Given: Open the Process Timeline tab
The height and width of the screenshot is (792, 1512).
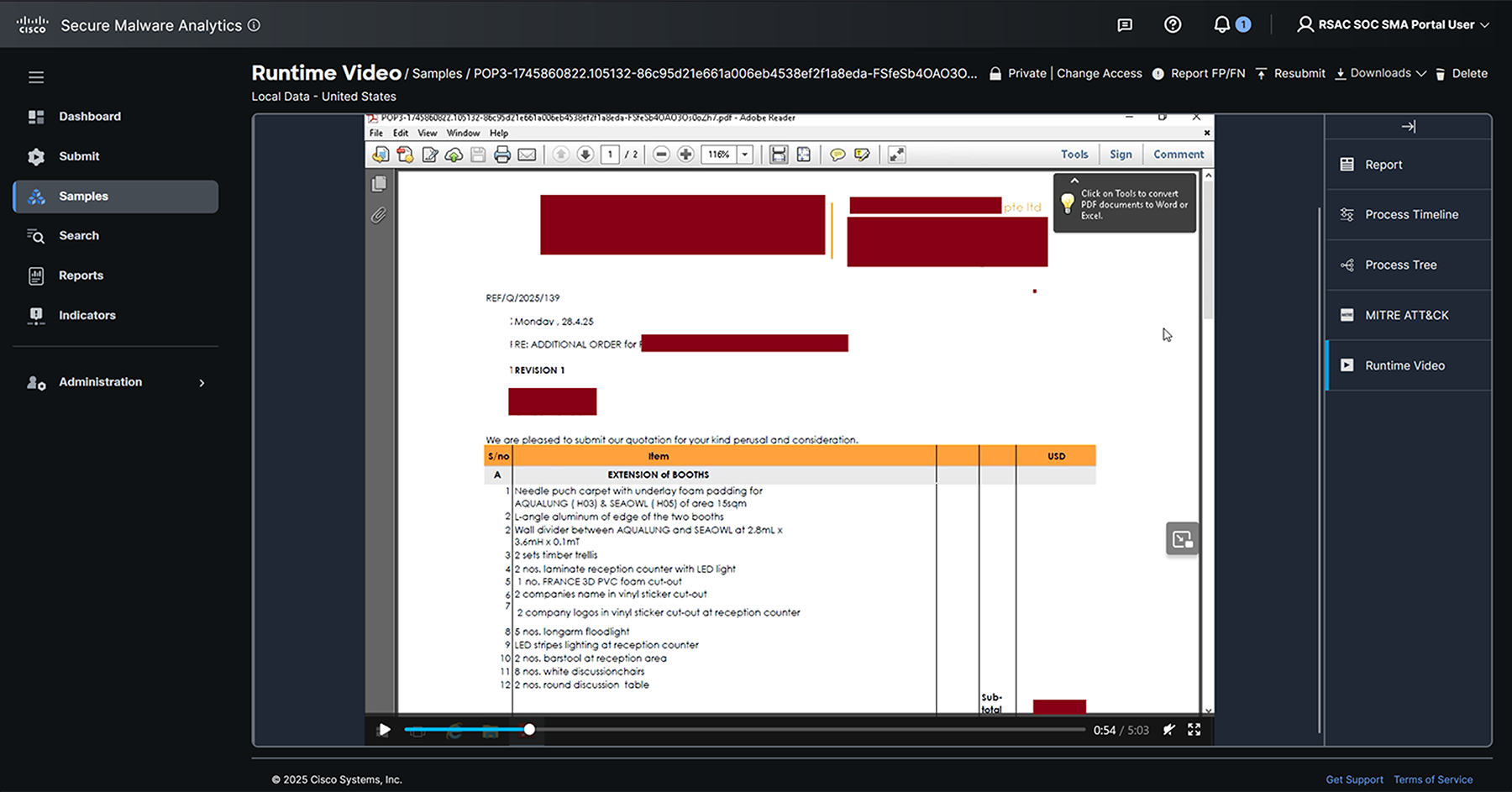Looking at the screenshot, I should click(x=1409, y=215).
